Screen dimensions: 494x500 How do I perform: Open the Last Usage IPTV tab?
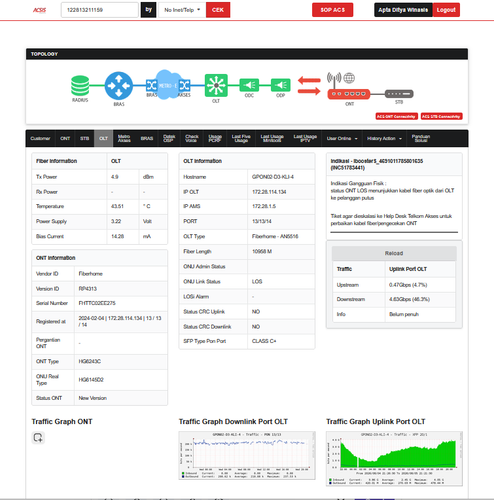pos(305,138)
